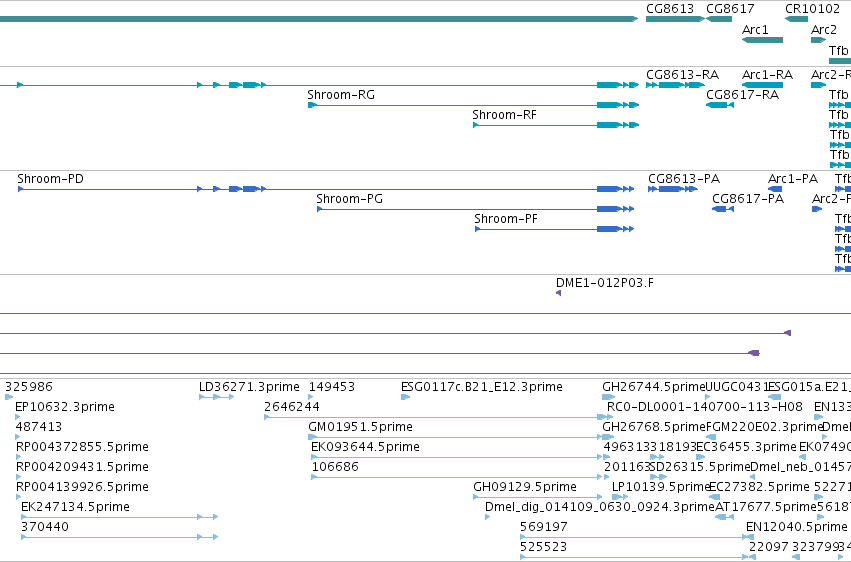Screen dimensions: 851x562
Task: Select the CR10102 gene feature
Action: pos(796,19)
